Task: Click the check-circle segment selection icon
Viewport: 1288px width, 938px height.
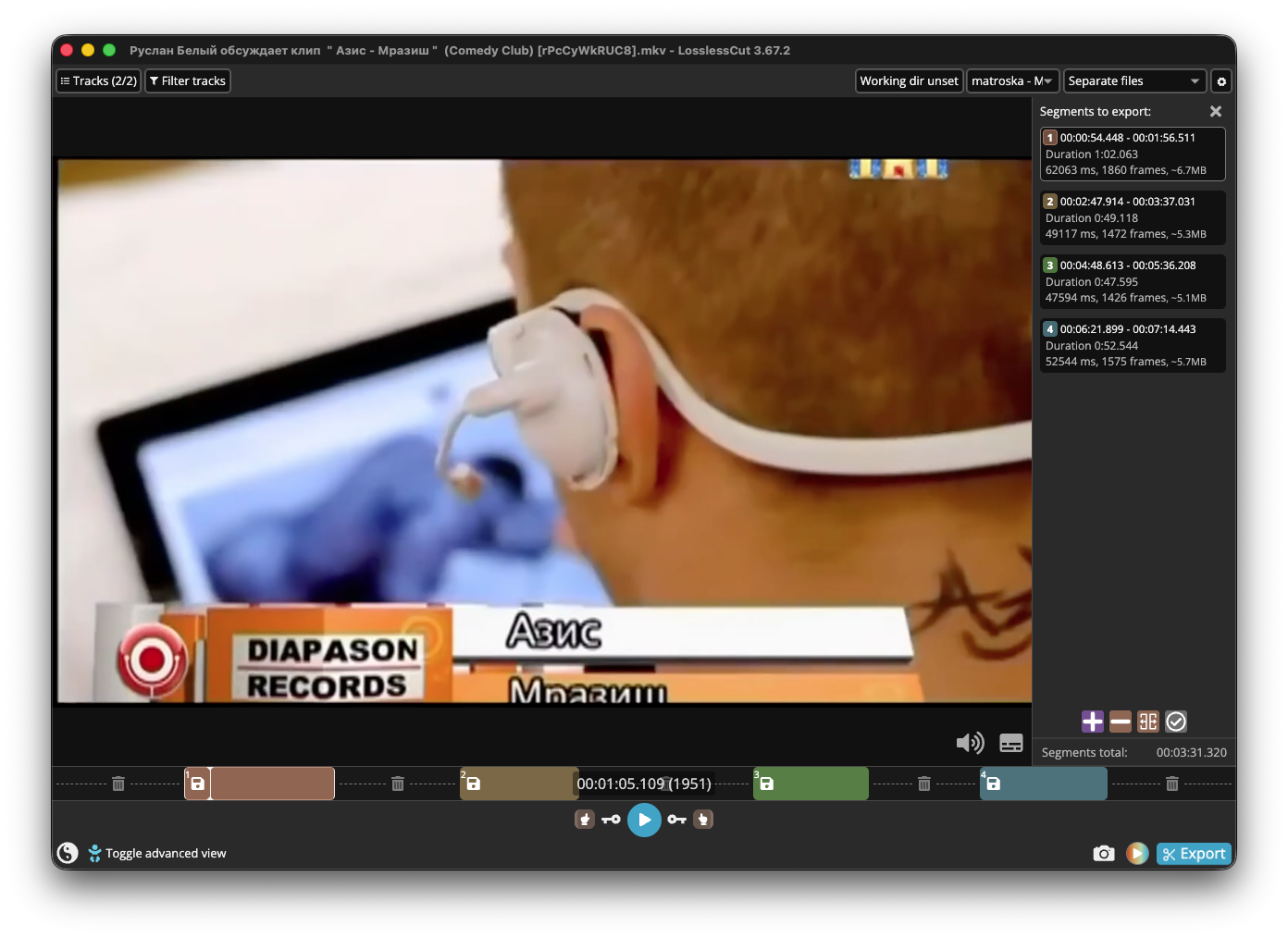Action: coord(1176,722)
